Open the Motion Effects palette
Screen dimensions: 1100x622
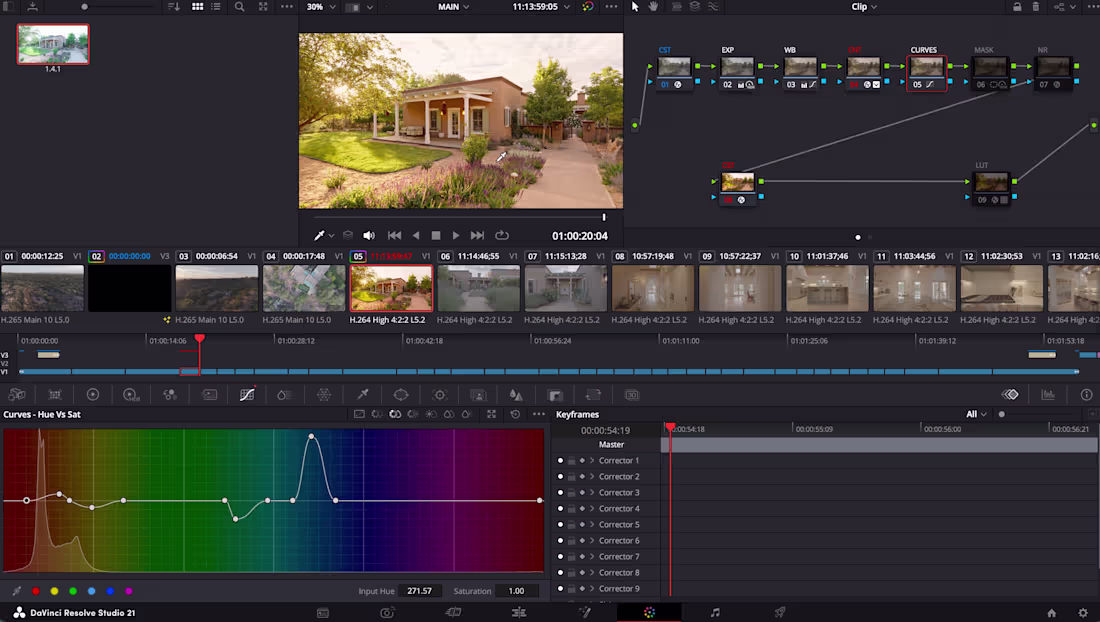209,395
